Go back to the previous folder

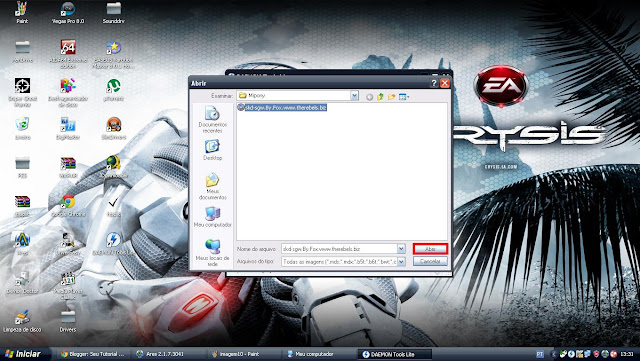click(369, 97)
